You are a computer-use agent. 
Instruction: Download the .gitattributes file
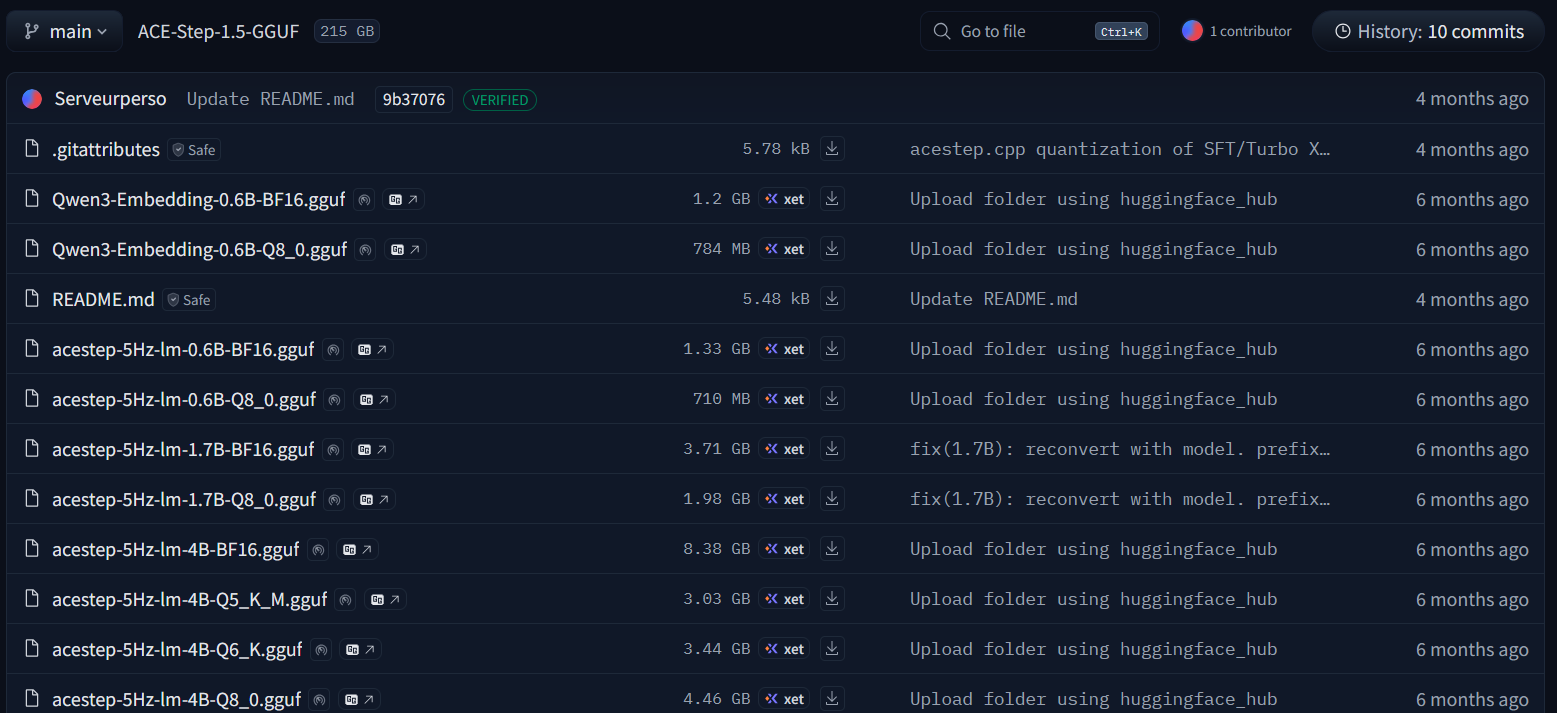tap(832, 149)
